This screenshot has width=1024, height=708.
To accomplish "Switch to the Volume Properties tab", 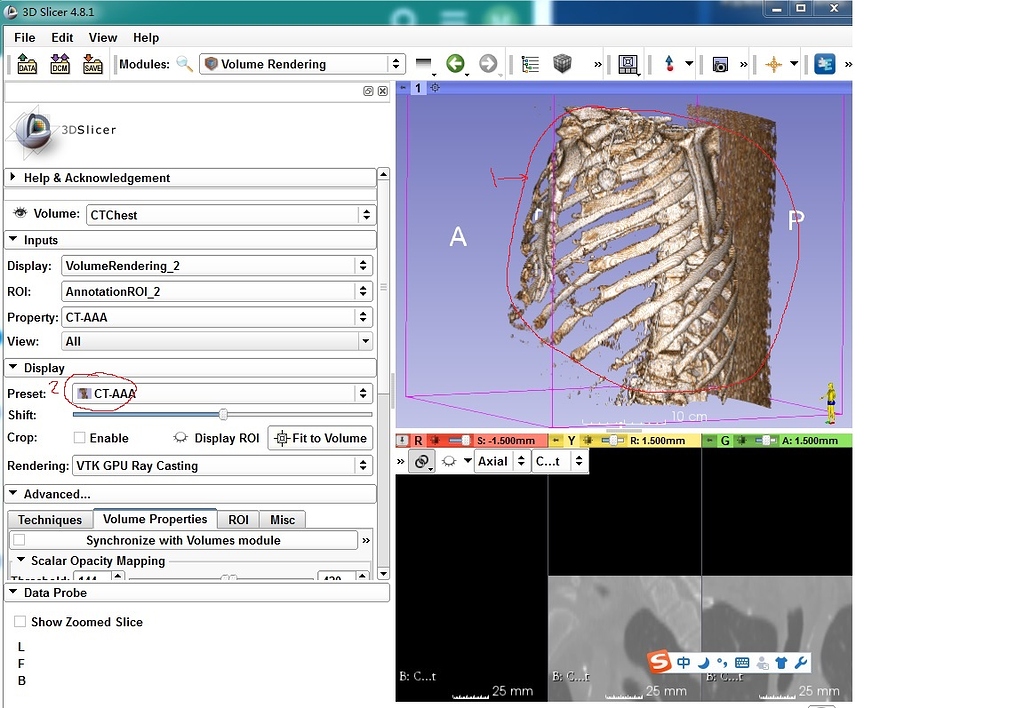I will pos(155,519).
